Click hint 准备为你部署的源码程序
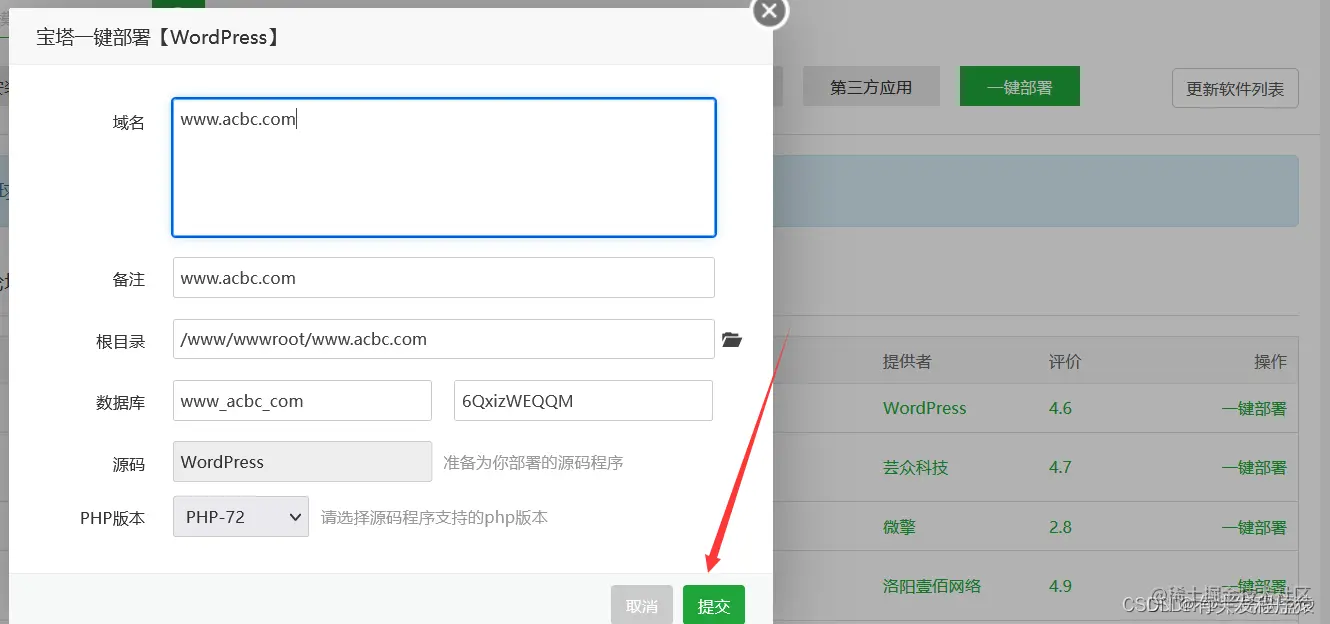 [533, 463]
